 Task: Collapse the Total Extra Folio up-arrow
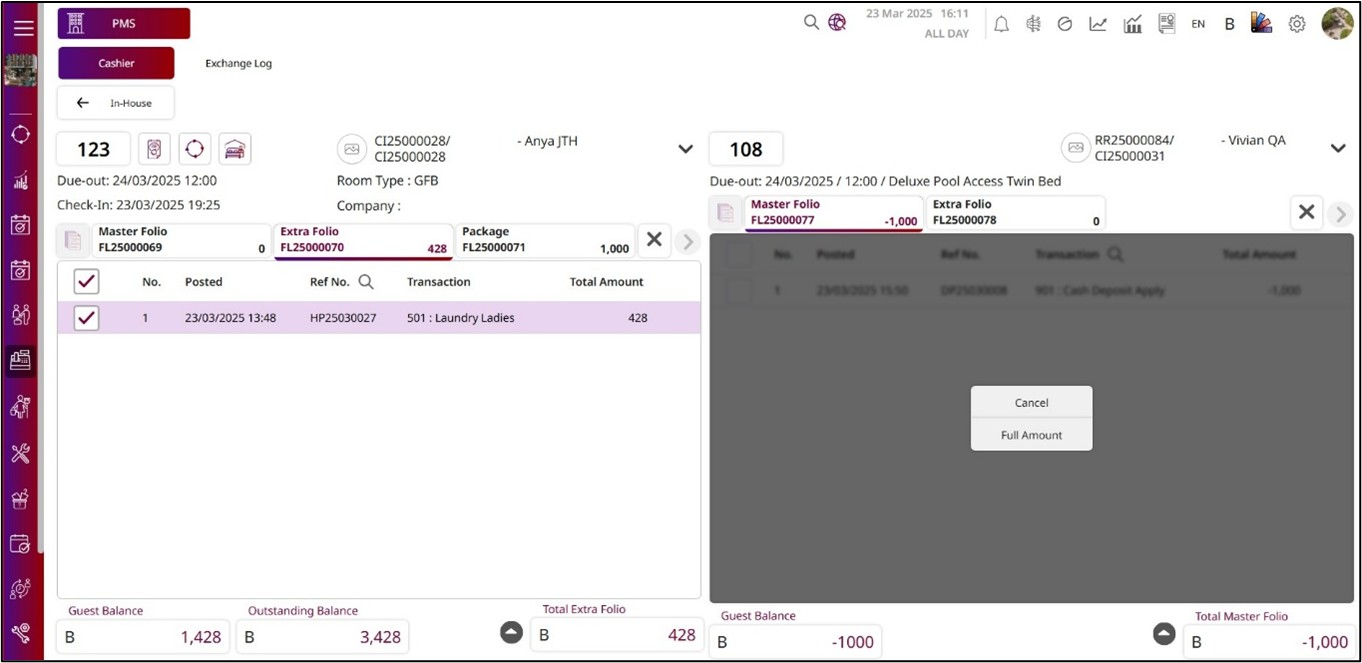point(511,632)
